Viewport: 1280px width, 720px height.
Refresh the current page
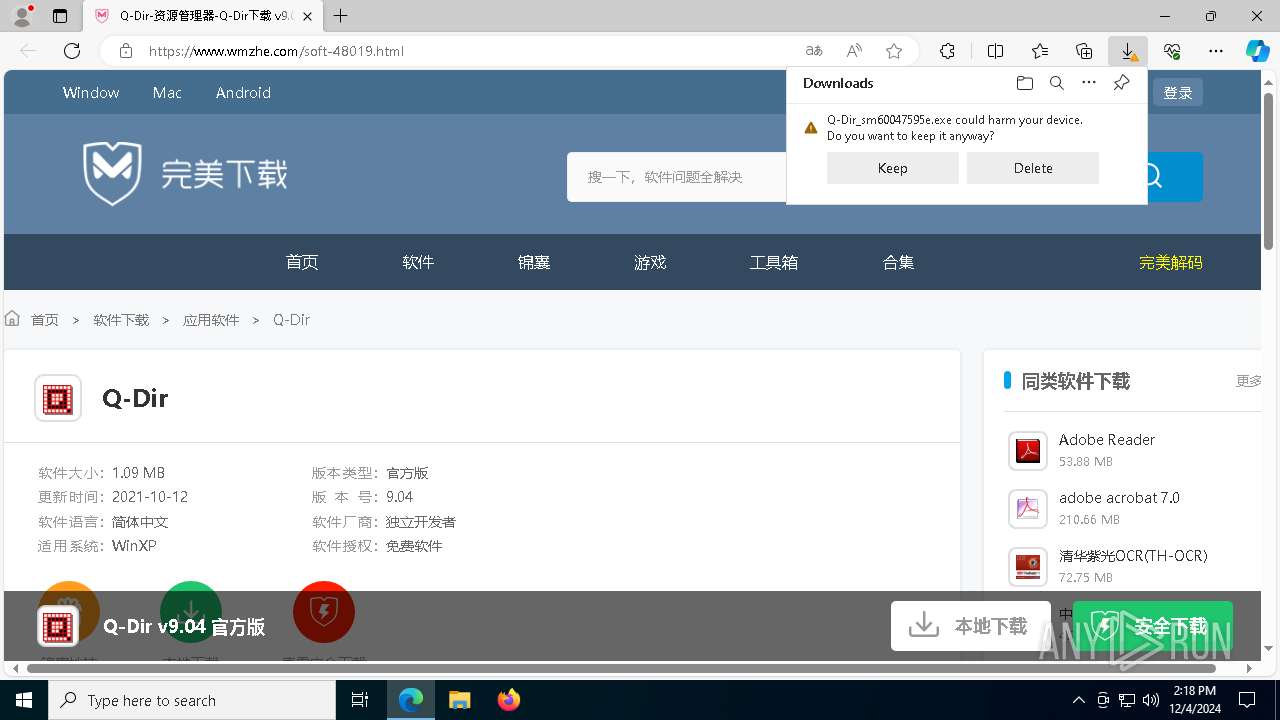pyautogui.click(x=72, y=51)
